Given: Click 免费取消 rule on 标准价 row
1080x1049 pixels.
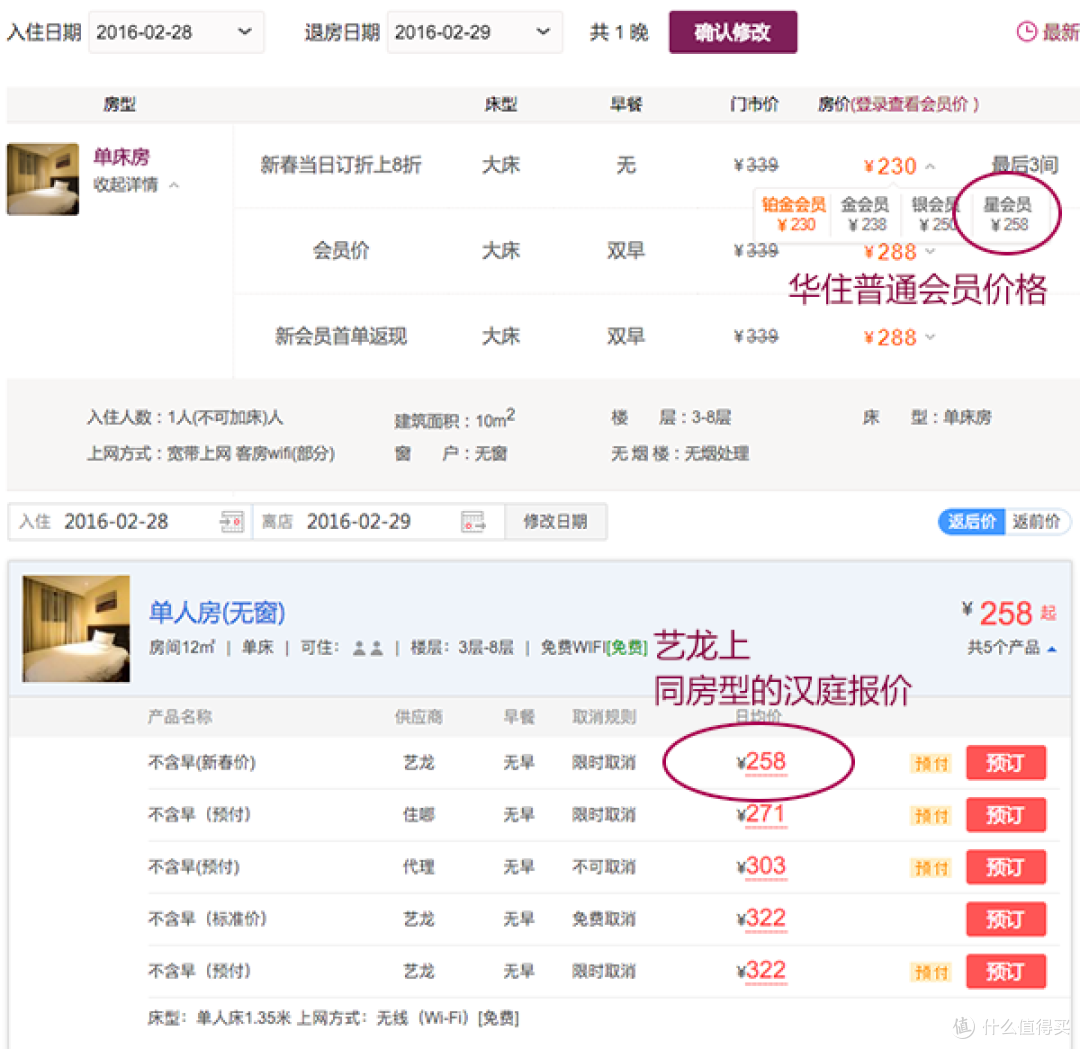Looking at the screenshot, I should pos(604,919).
